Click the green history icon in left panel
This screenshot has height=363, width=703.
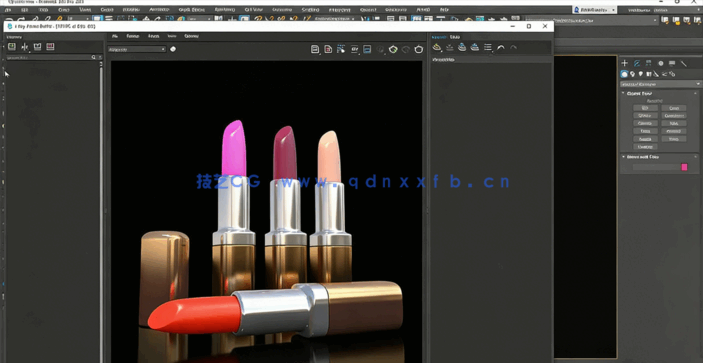[x=12, y=47]
